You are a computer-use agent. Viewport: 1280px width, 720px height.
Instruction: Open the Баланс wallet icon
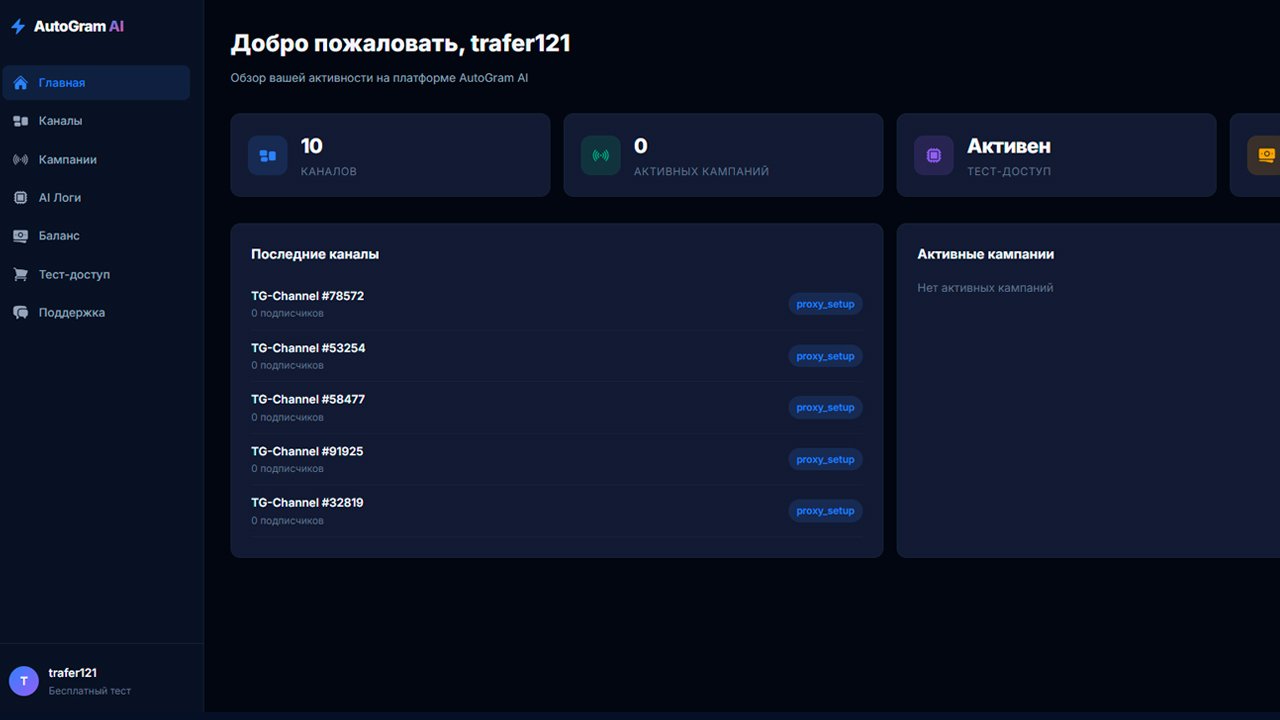[x=20, y=236]
